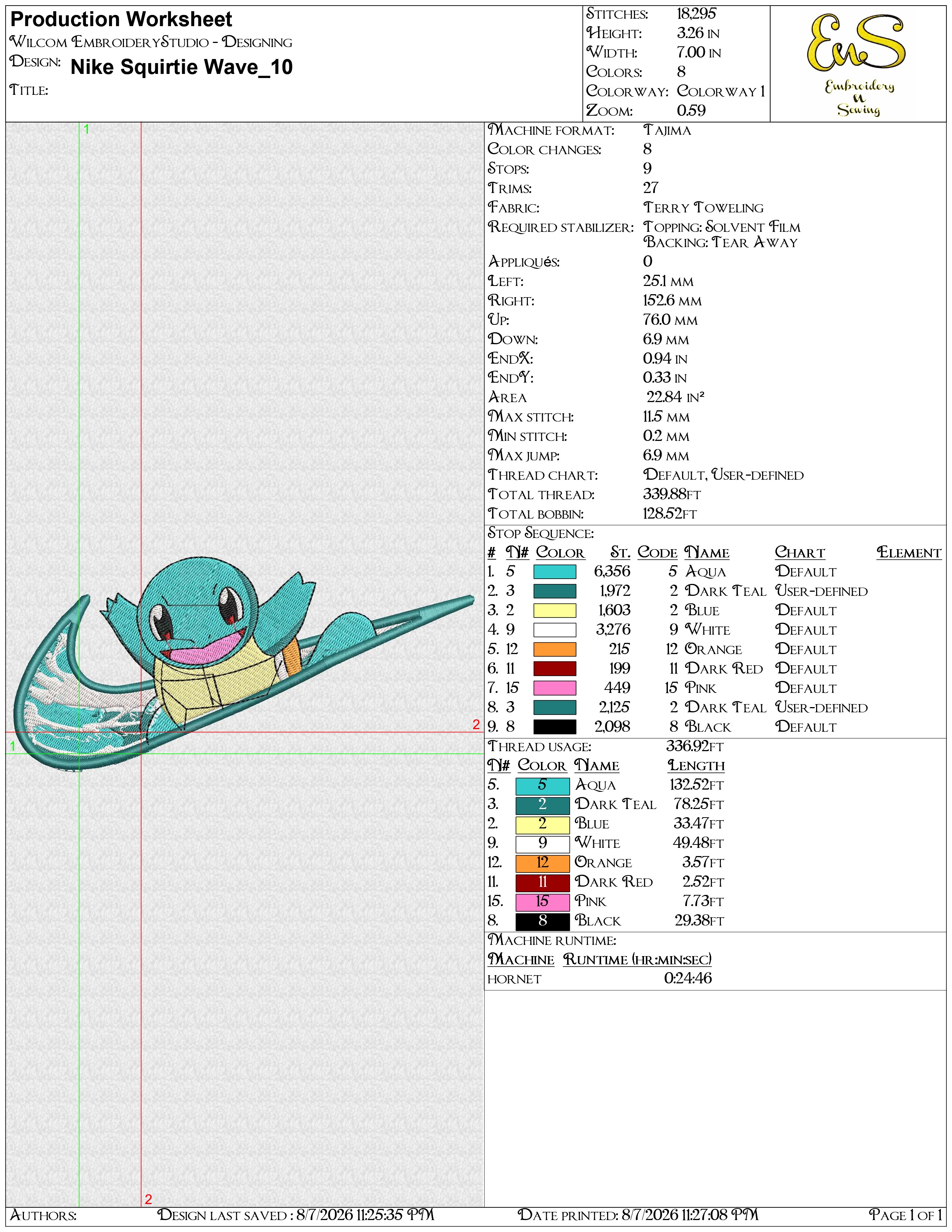This screenshot has width=952, height=1232.
Task: Click the machine format value "Tajima"
Action: coord(667,130)
